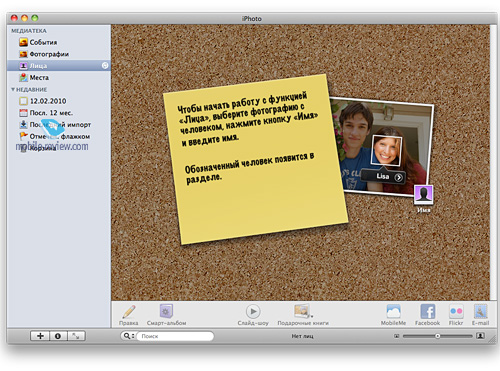
Task: Click the round badge on the Лица row
Action: tap(105, 66)
